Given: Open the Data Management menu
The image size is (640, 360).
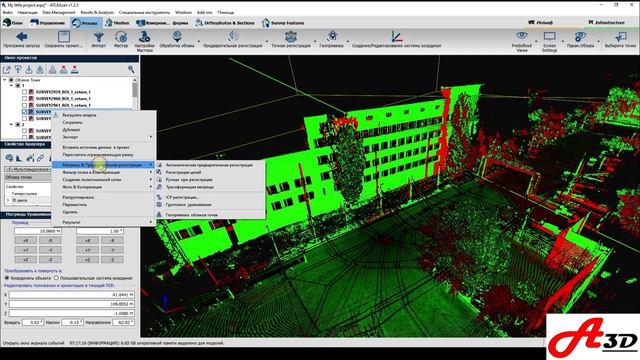Looking at the screenshot, I should (59, 13).
